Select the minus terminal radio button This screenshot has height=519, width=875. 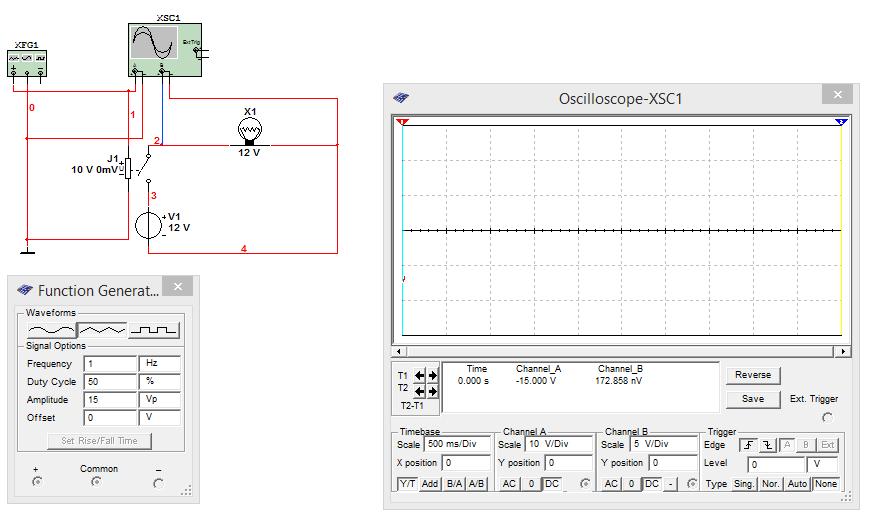[158, 483]
